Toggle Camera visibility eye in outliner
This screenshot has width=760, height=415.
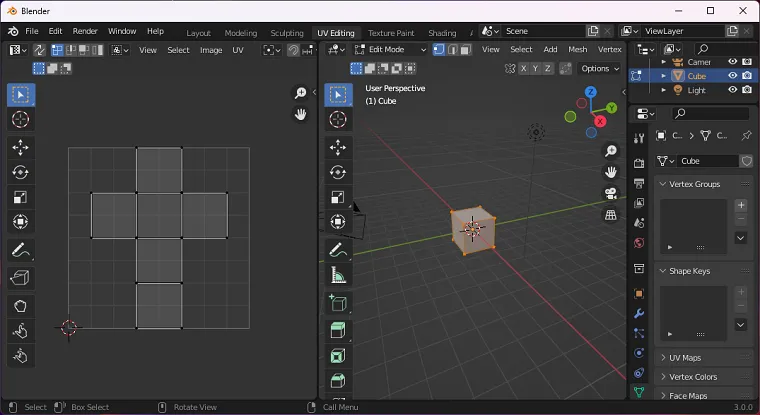[x=732, y=62]
